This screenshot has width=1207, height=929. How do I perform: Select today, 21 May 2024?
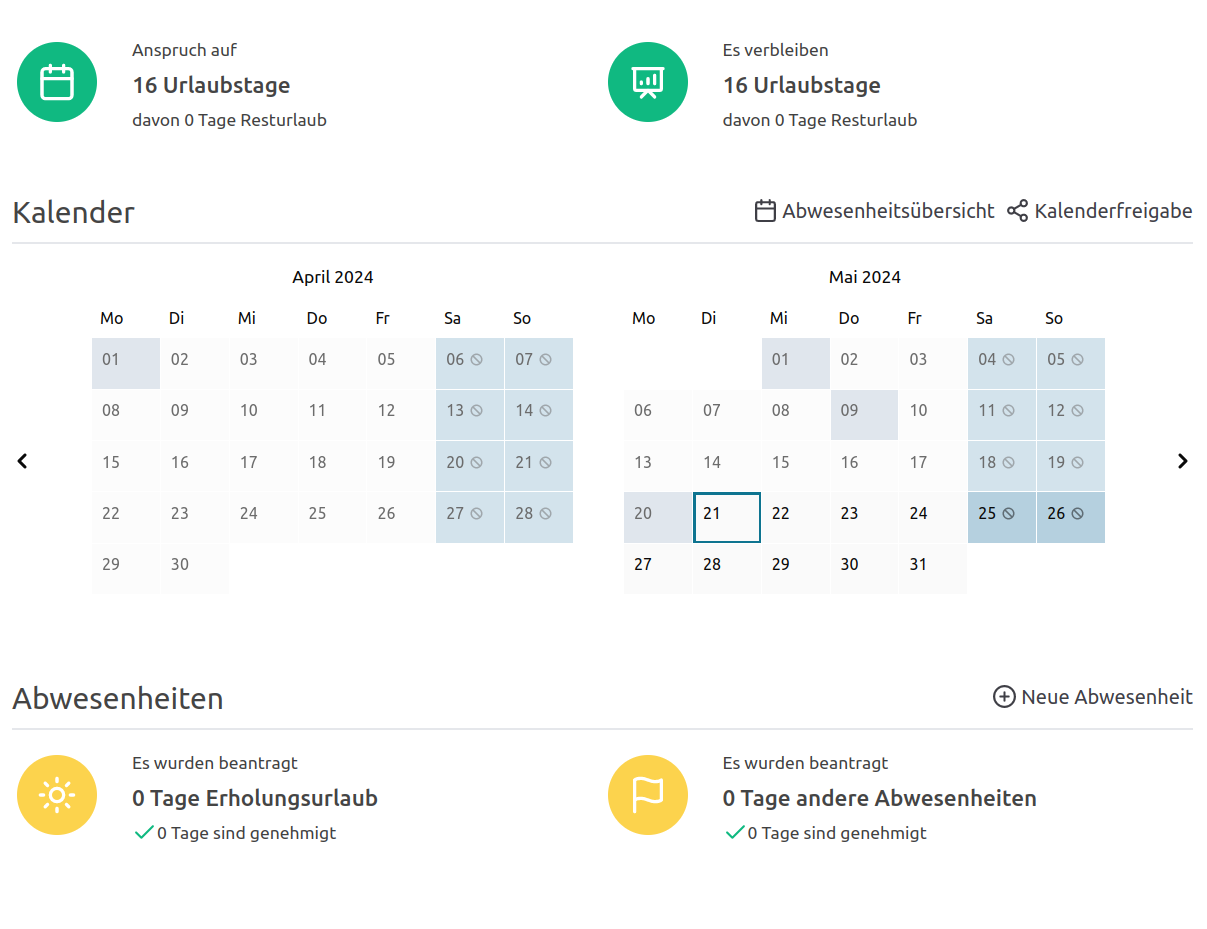[727, 517]
